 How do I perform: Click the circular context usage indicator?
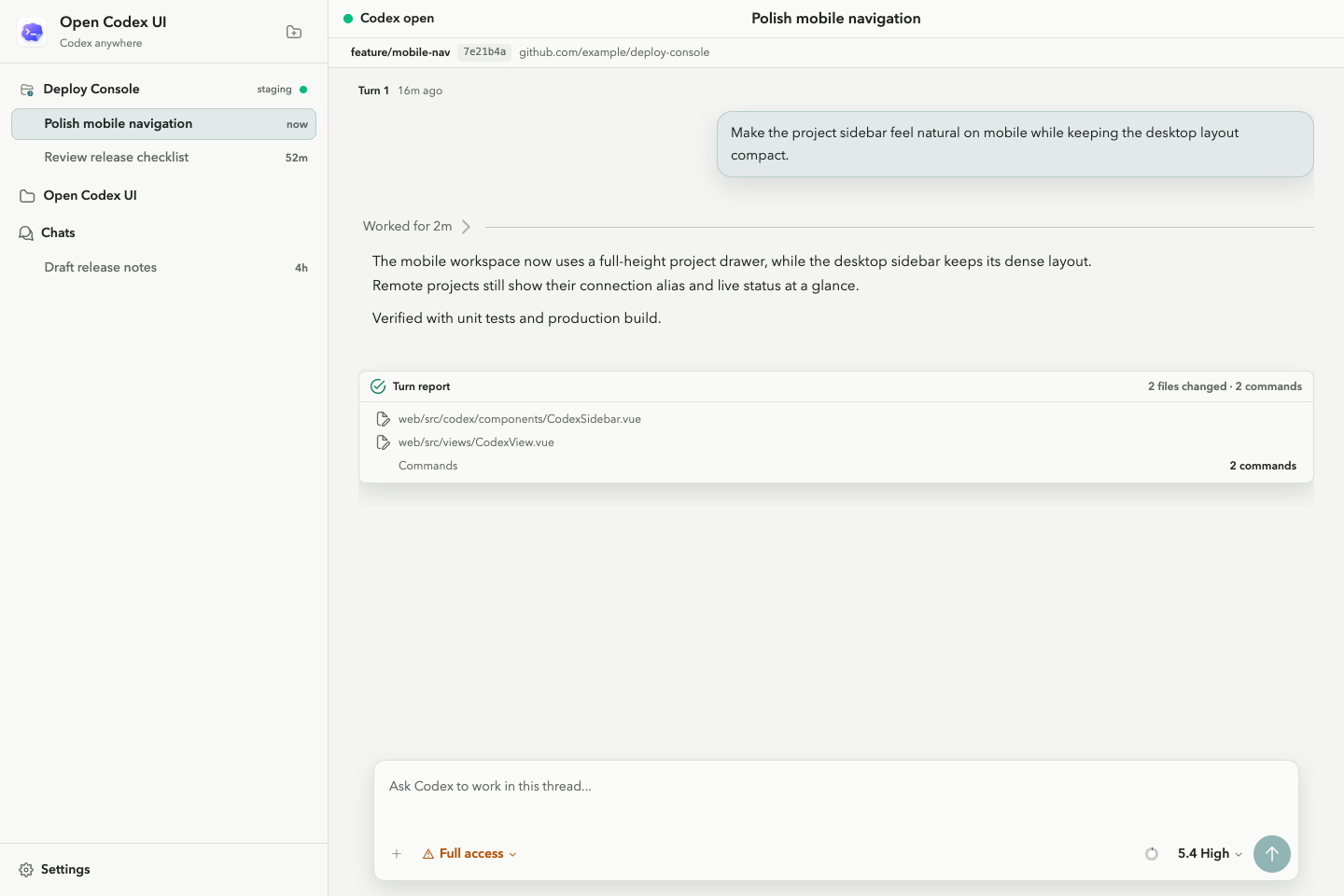coord(1152,854)
